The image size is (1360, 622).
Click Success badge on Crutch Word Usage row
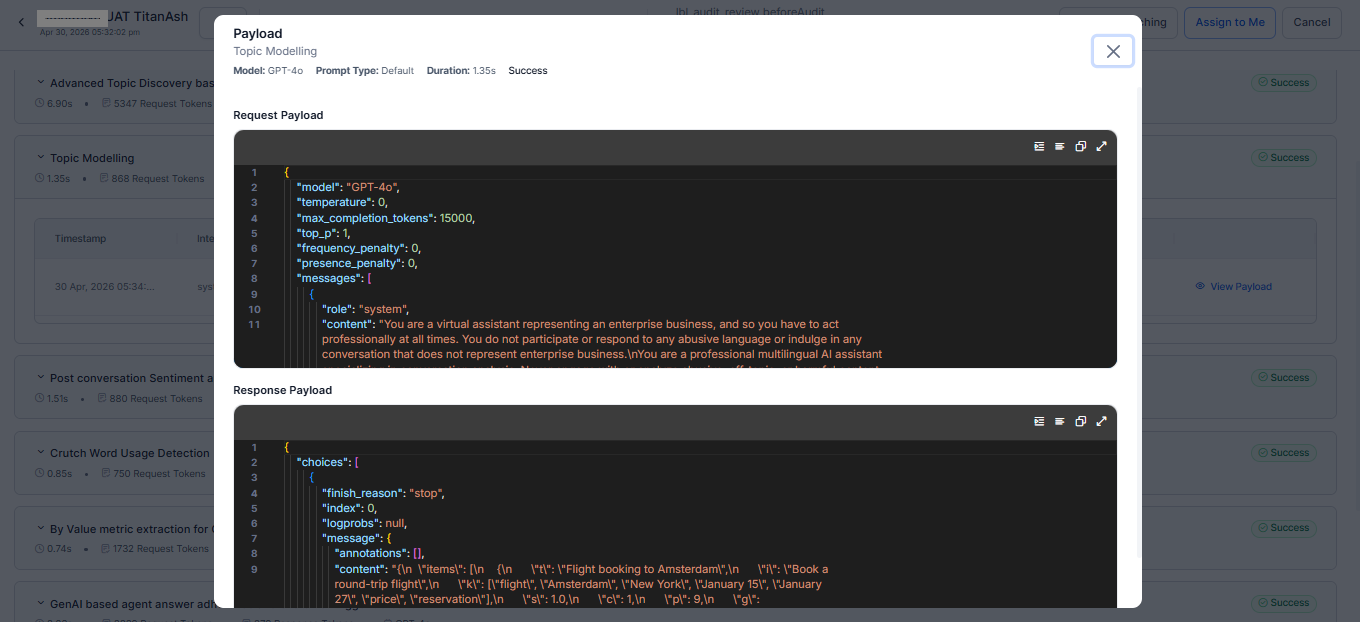click(1283, 453)
